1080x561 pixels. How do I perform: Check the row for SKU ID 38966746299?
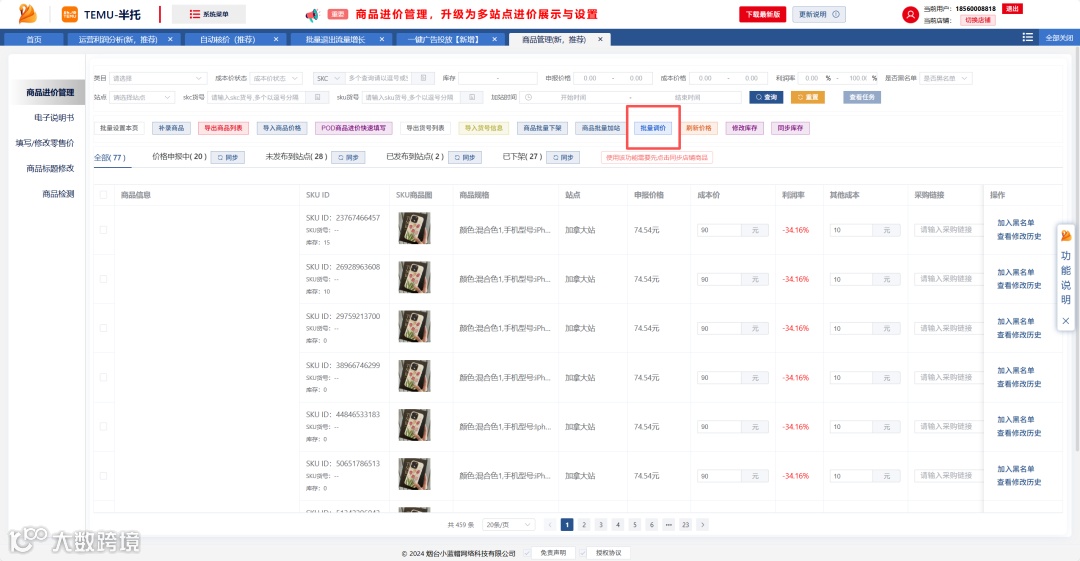click(x=103, y=378)
